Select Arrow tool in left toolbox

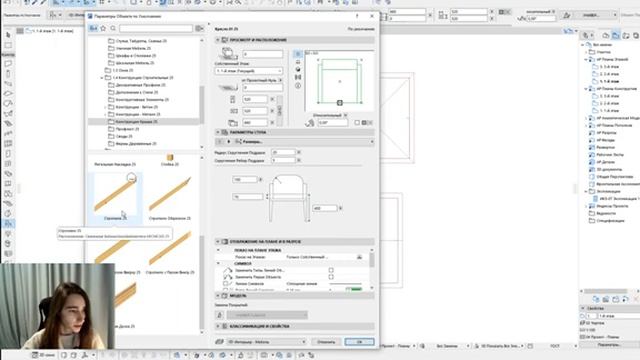tap(8, 35)
